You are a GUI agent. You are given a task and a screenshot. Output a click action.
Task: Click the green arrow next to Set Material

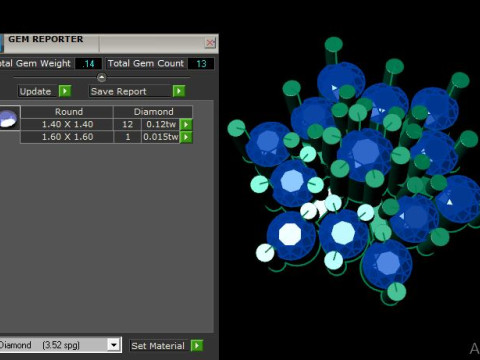197,345
